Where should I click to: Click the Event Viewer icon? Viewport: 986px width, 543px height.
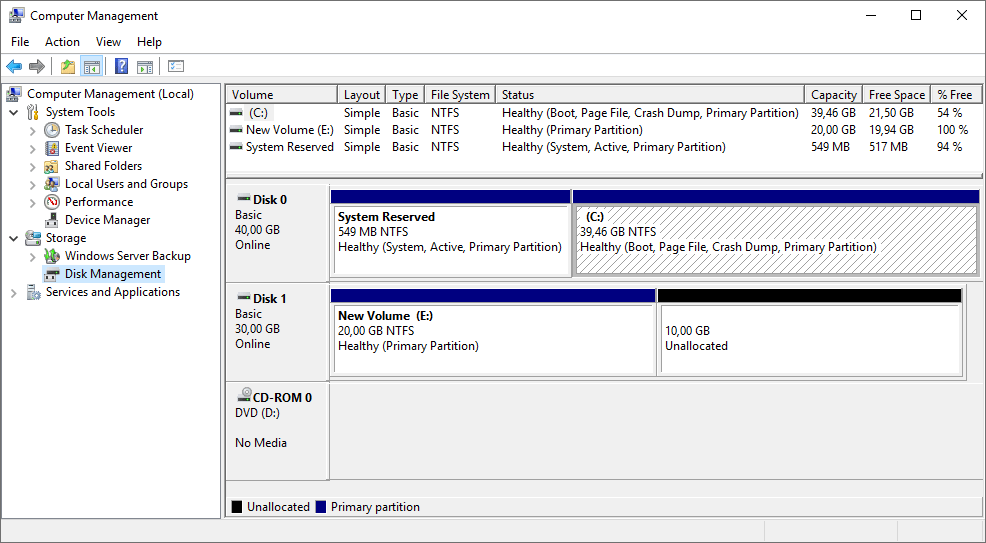tap(52, 148)
